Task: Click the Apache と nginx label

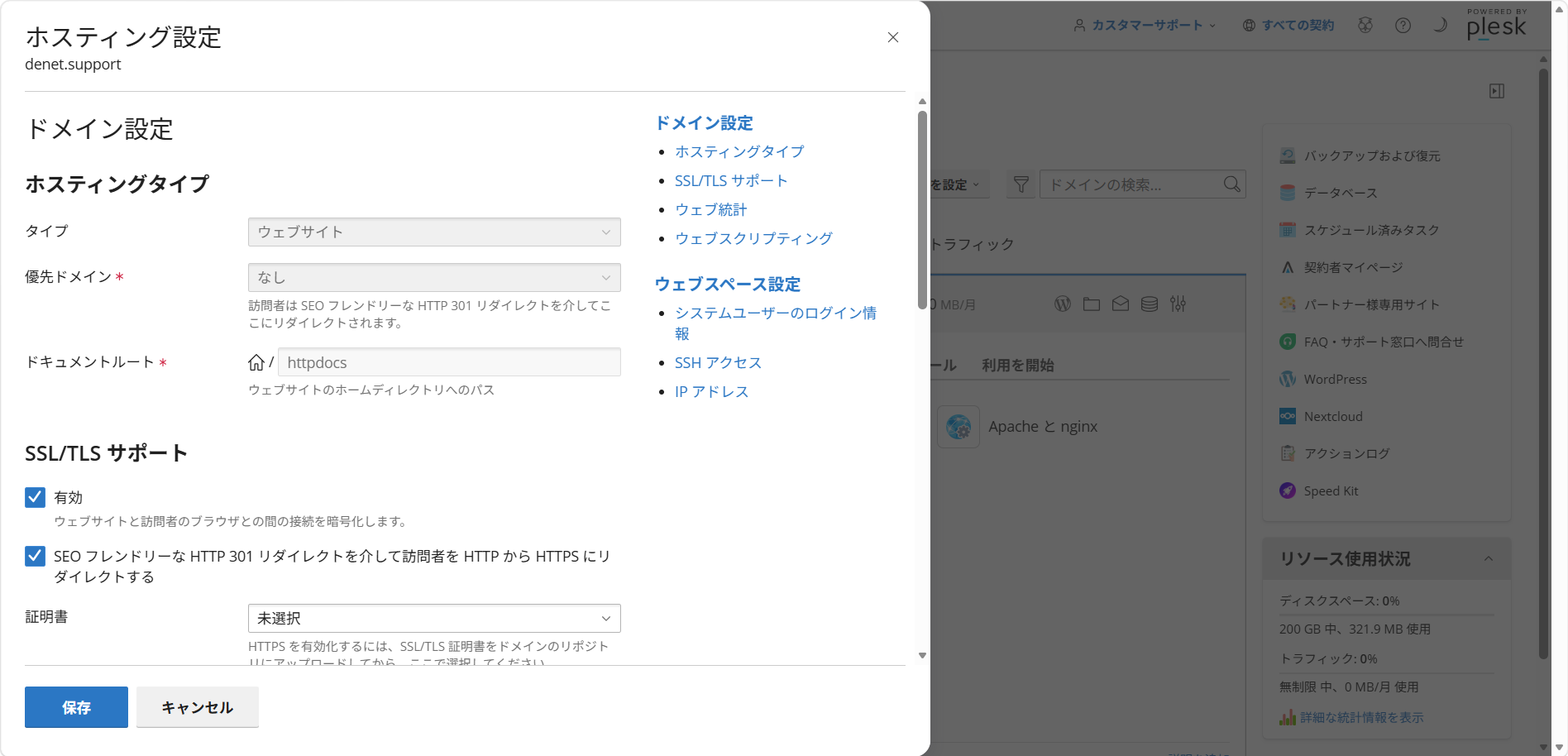Action: [1043, 427]
